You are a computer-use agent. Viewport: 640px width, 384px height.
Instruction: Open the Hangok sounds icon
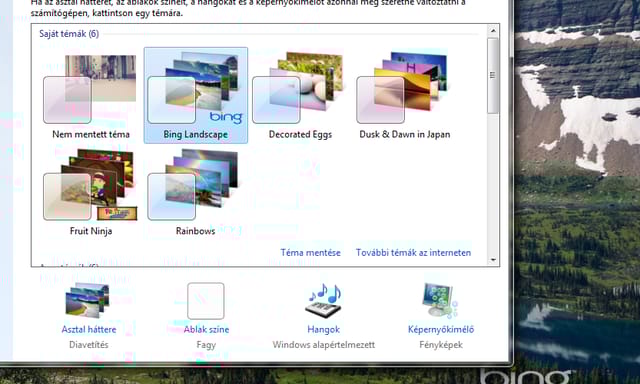coord(323,300)
